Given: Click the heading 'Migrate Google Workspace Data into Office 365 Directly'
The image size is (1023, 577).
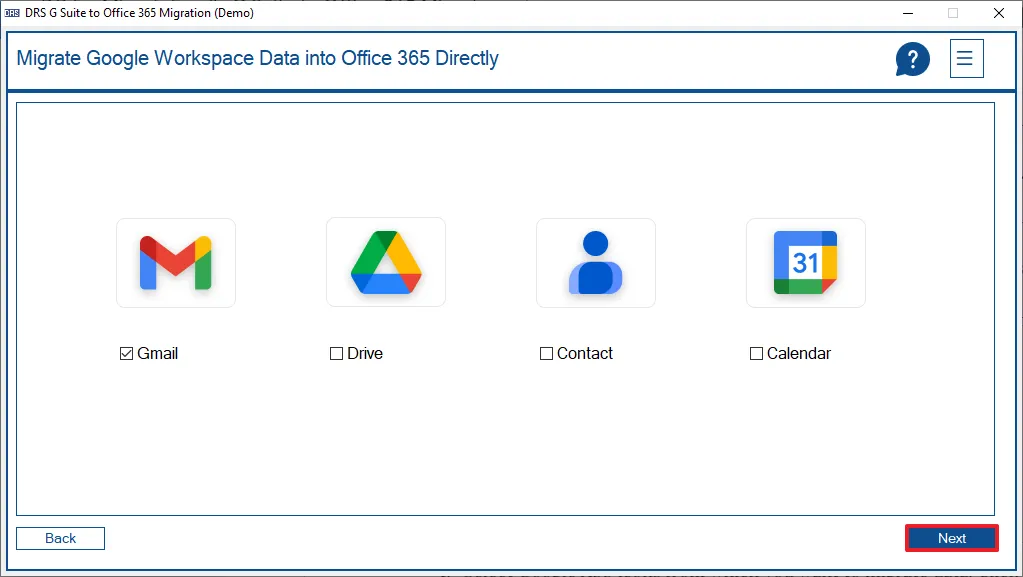Looking at the screenshot, I should tap(258, 58).
